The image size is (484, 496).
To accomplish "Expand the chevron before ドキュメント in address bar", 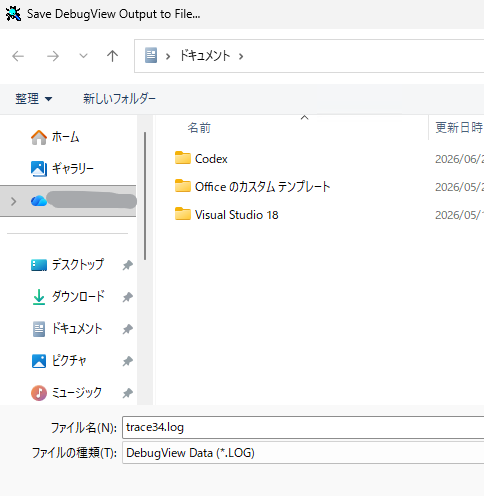I will pos(168,56).
